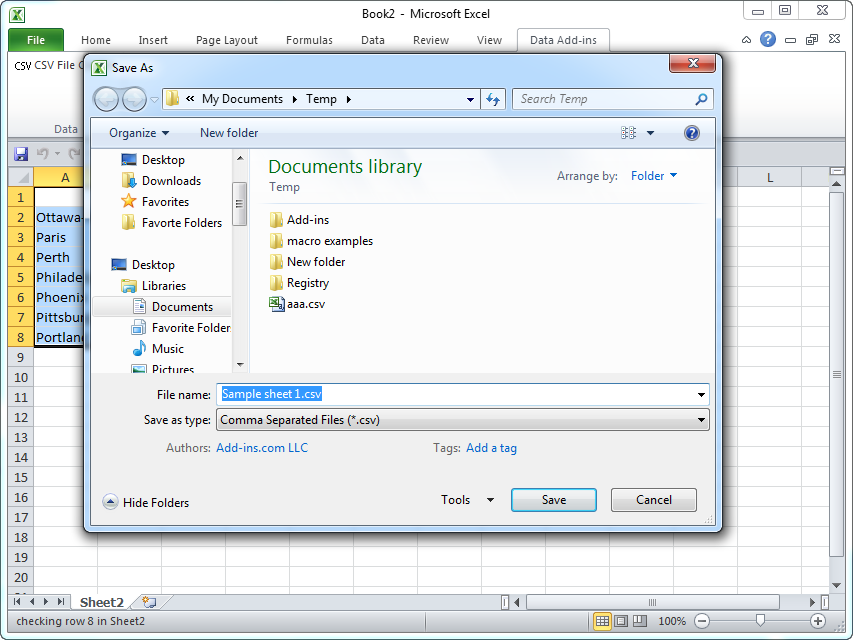Screen dimensions: 853x640
Task: Switch to the Home ribbon tab
Action: click(96, 40)
